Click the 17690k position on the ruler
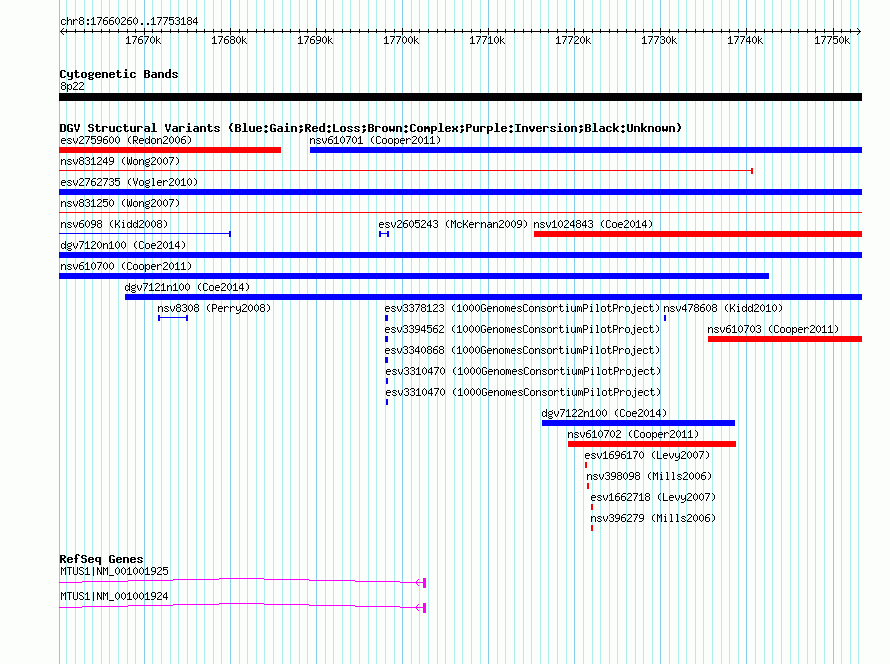 (315, 40)
